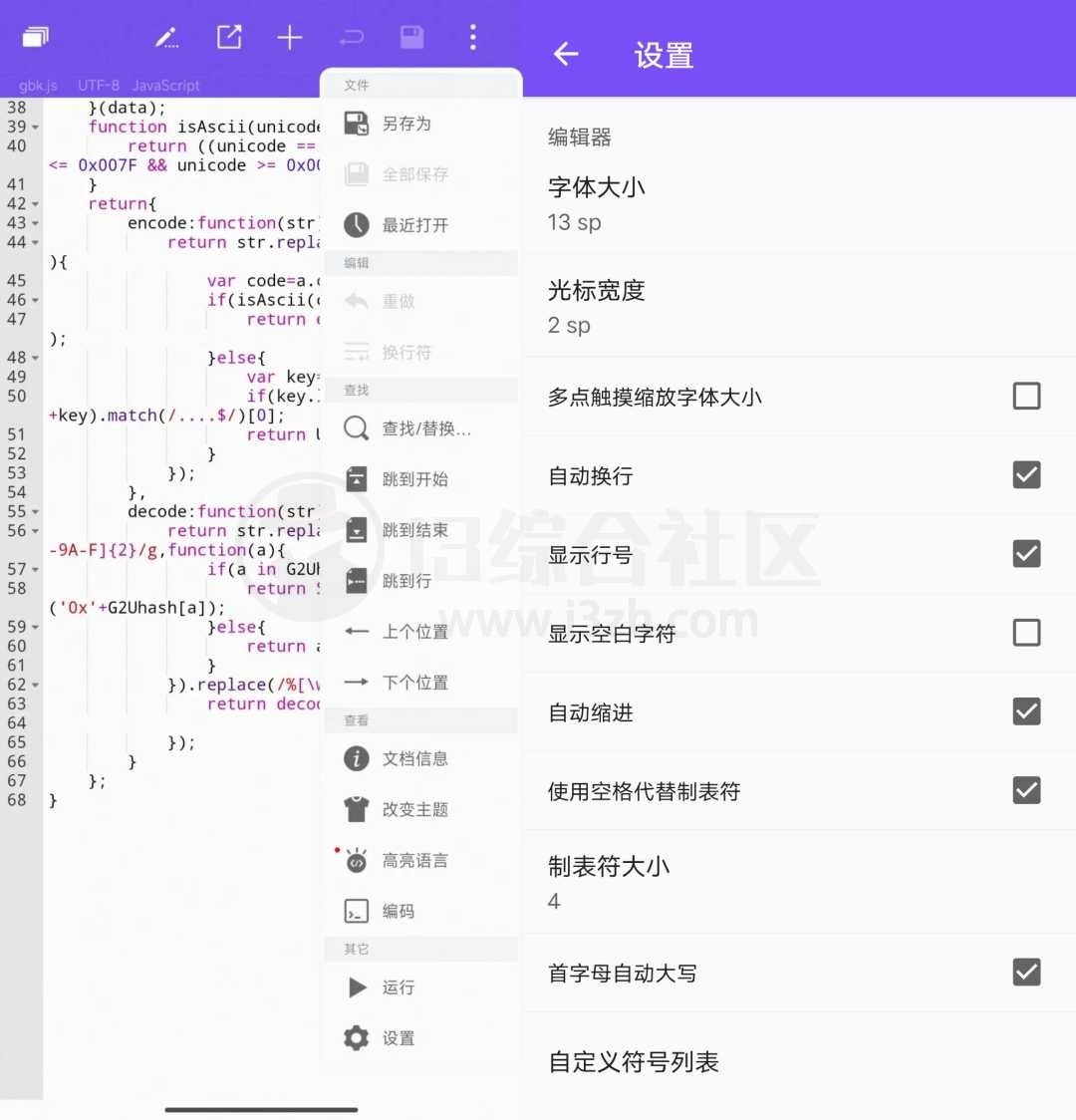Collapse code fold arrow at line 55

coord(35,513)
